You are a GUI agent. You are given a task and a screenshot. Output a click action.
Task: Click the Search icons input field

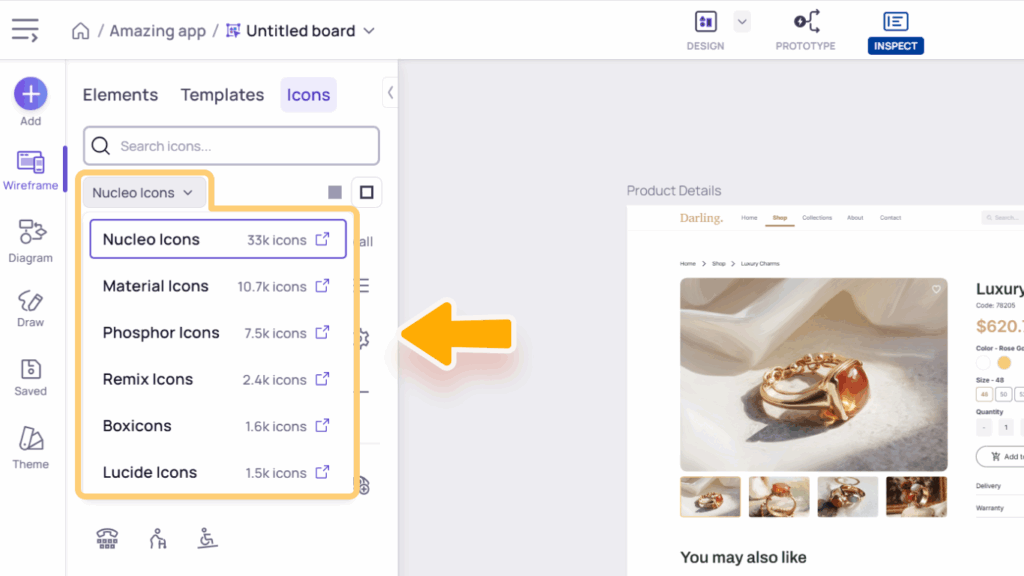pos(240,146)
